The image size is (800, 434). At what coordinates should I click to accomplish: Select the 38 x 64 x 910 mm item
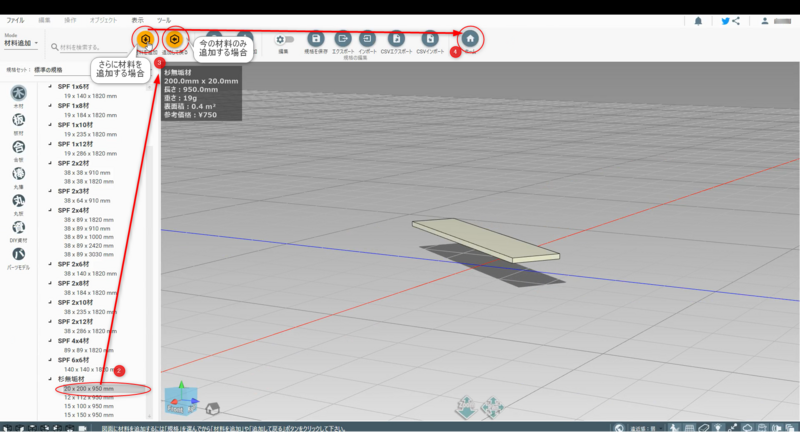pos(87,201)
